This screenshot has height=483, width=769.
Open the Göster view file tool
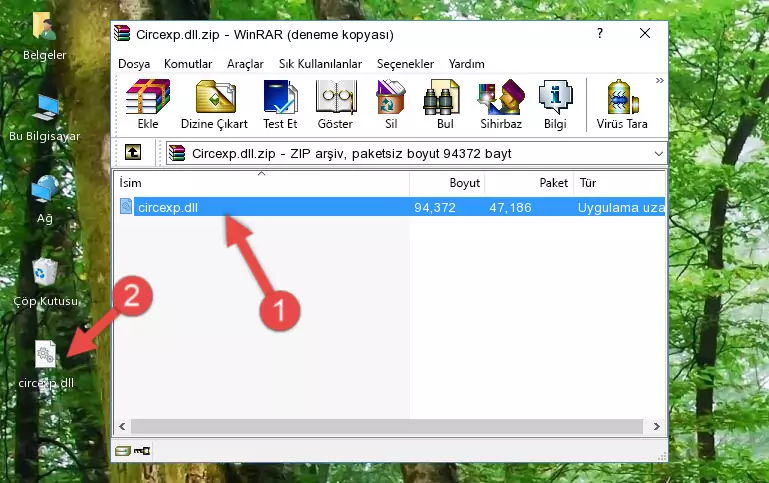(335, 104)
